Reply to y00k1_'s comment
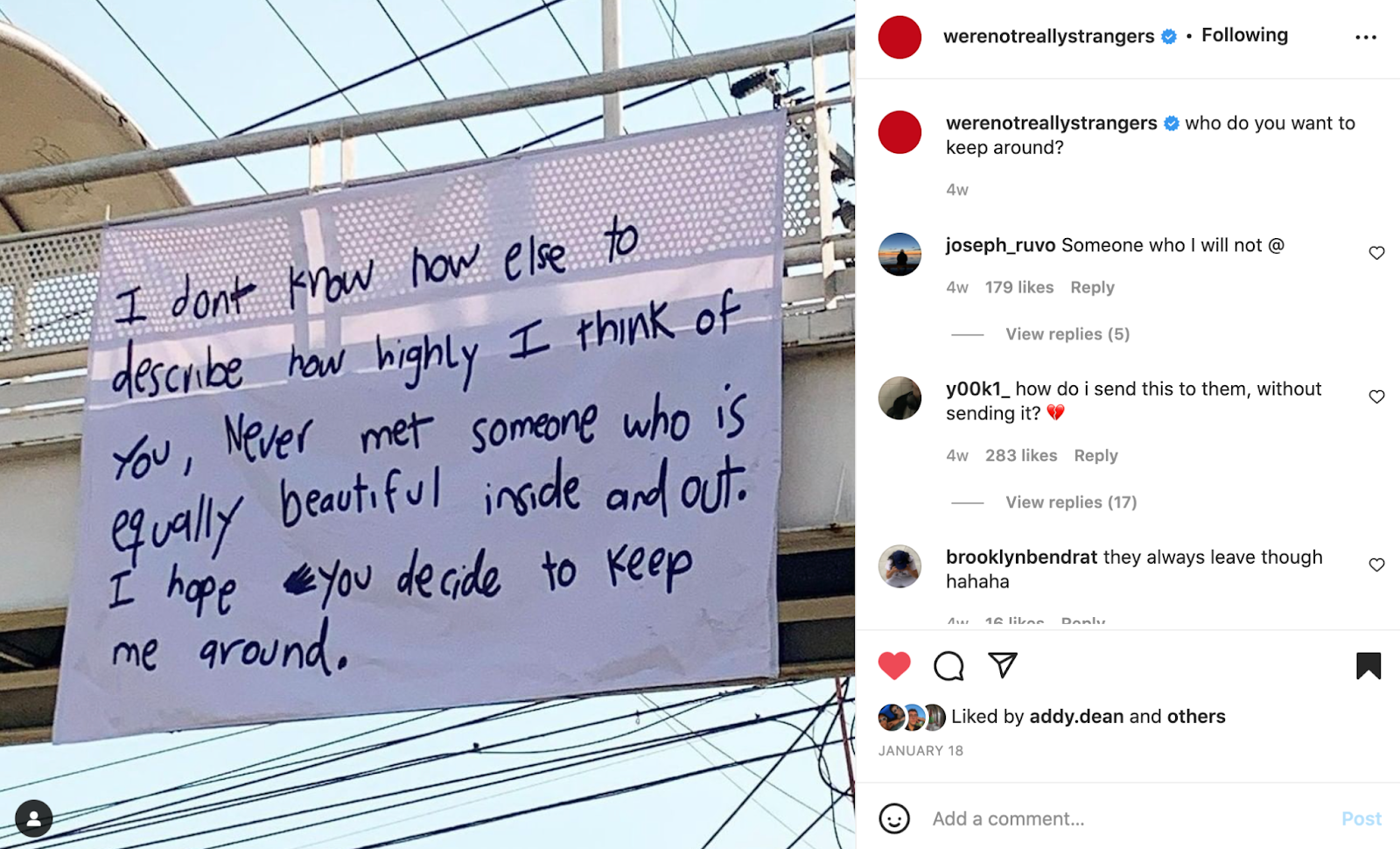 coord(1095,455)
